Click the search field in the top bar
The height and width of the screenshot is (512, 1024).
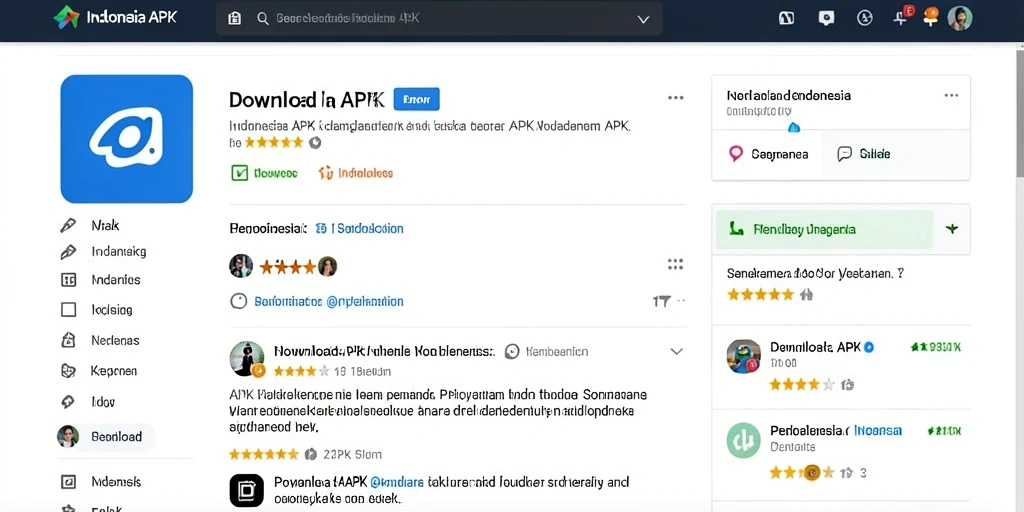click(x=439, y=18)
